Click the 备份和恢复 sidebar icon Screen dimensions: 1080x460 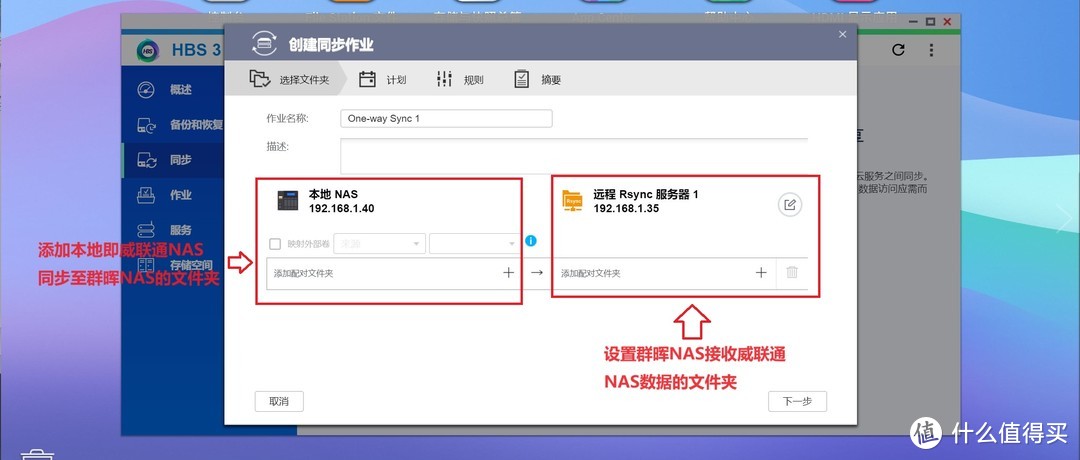click(x=146, y=125)
